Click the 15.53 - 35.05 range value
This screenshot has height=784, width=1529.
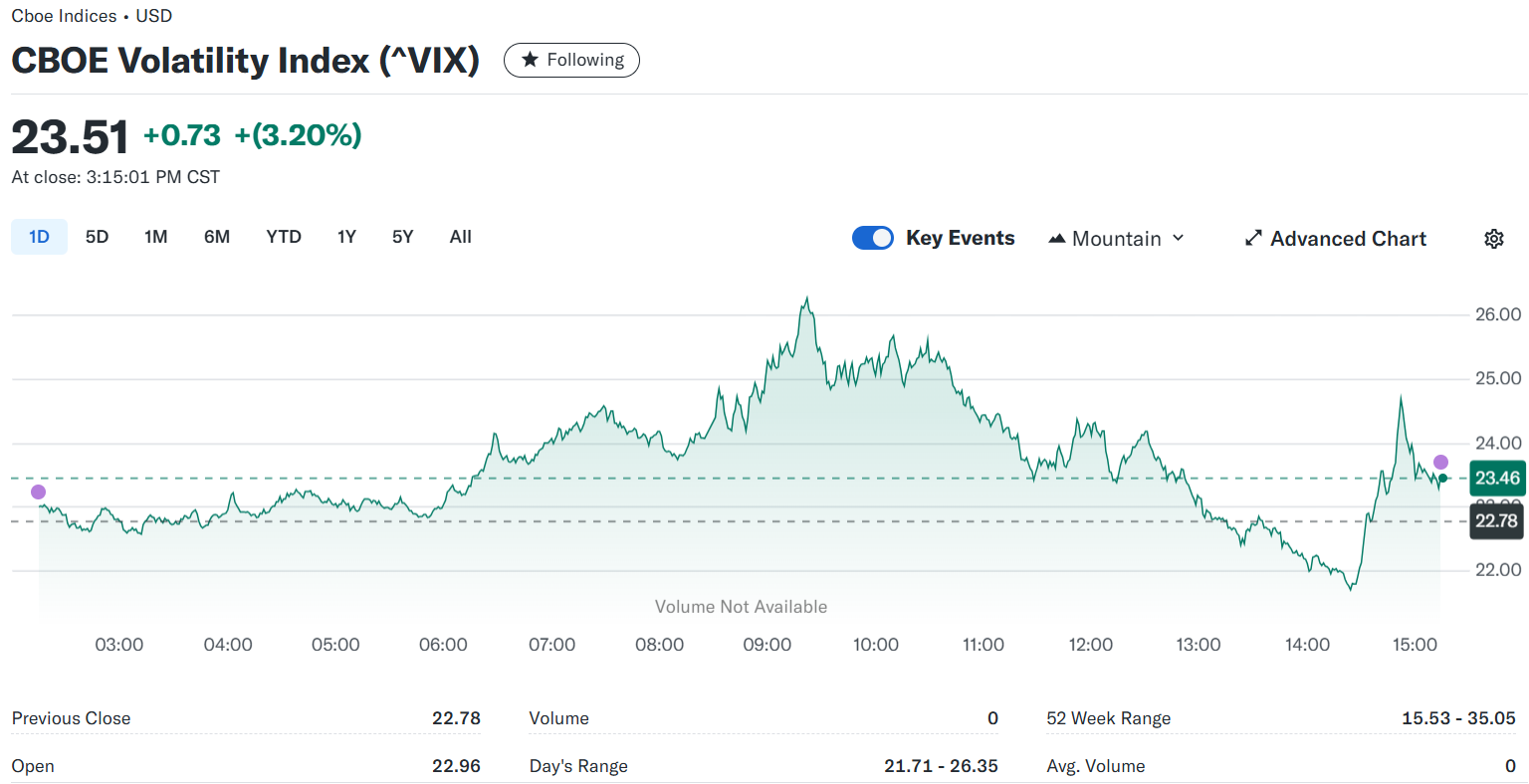point(1458,718)
